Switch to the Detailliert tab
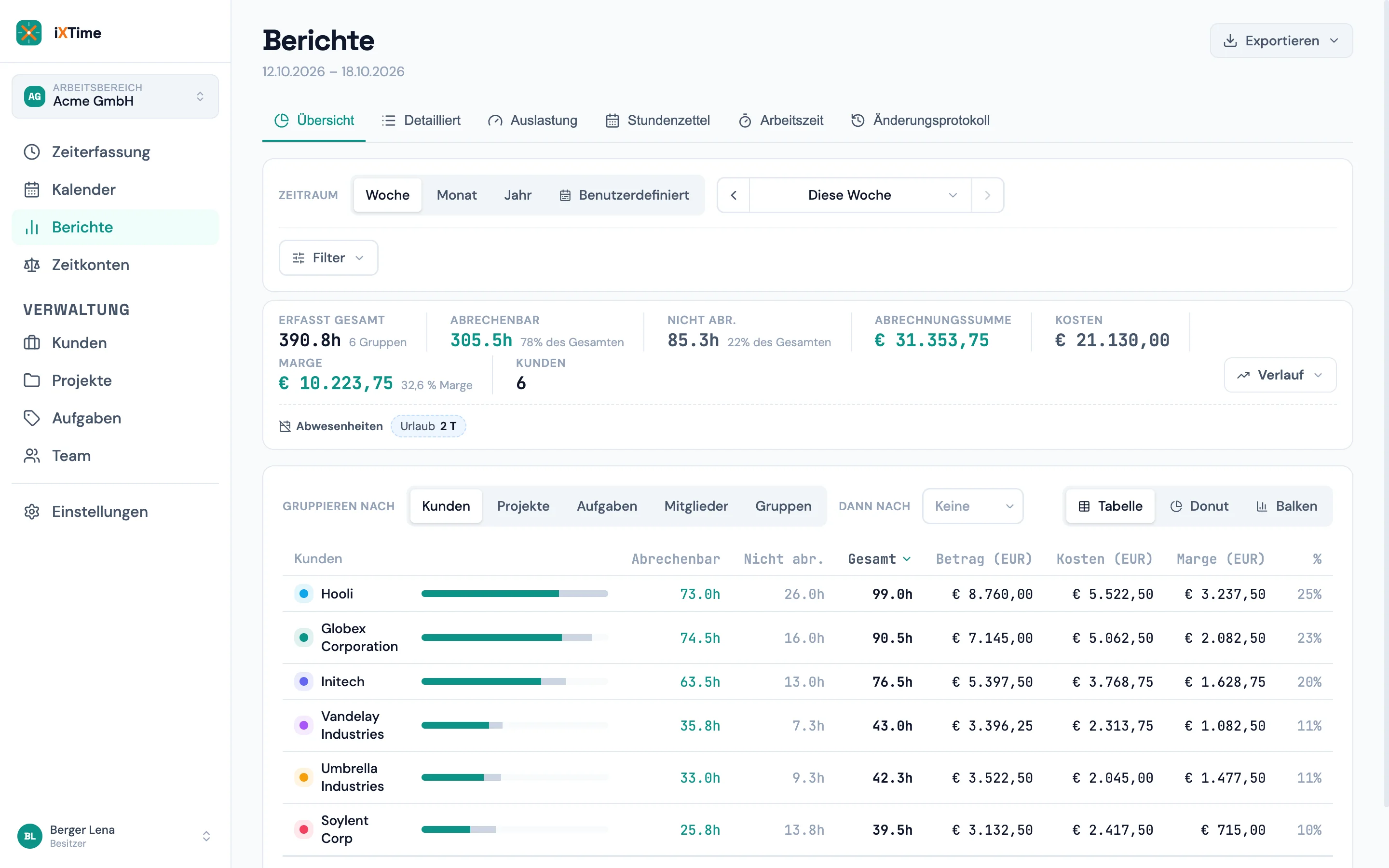1389x868 pixels. click(421, 121)
